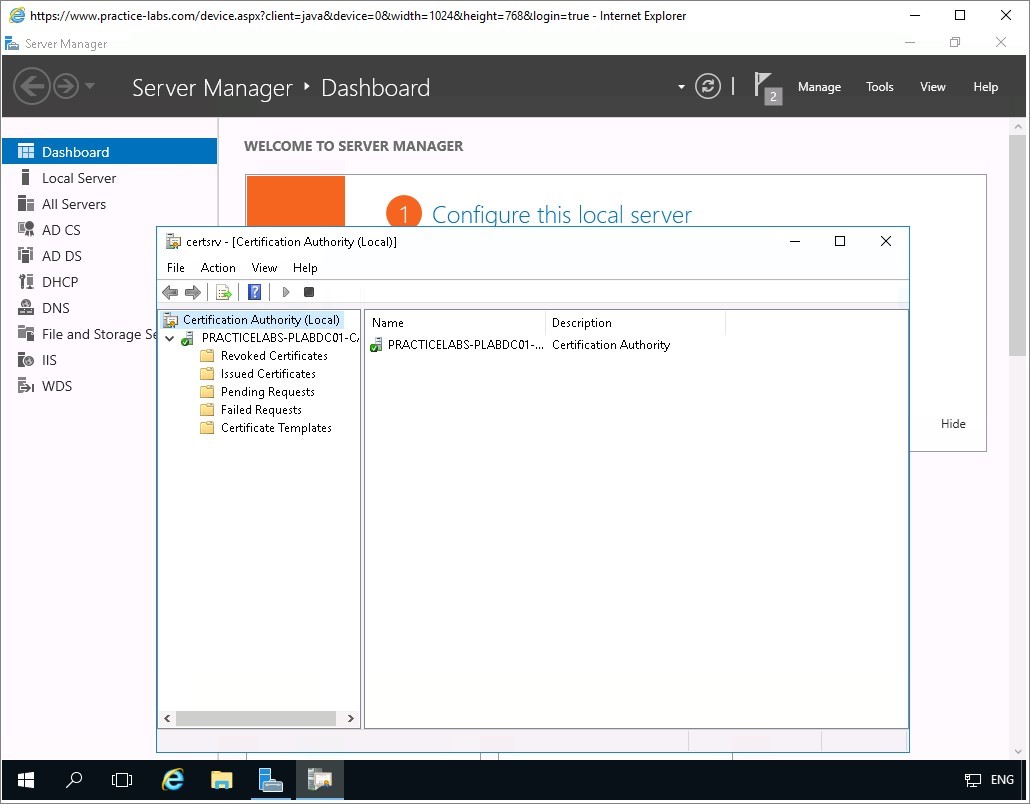Open the notifications flag in Server Manager
The width and height of the screenshot is (1030, 804).
[767, 87]
